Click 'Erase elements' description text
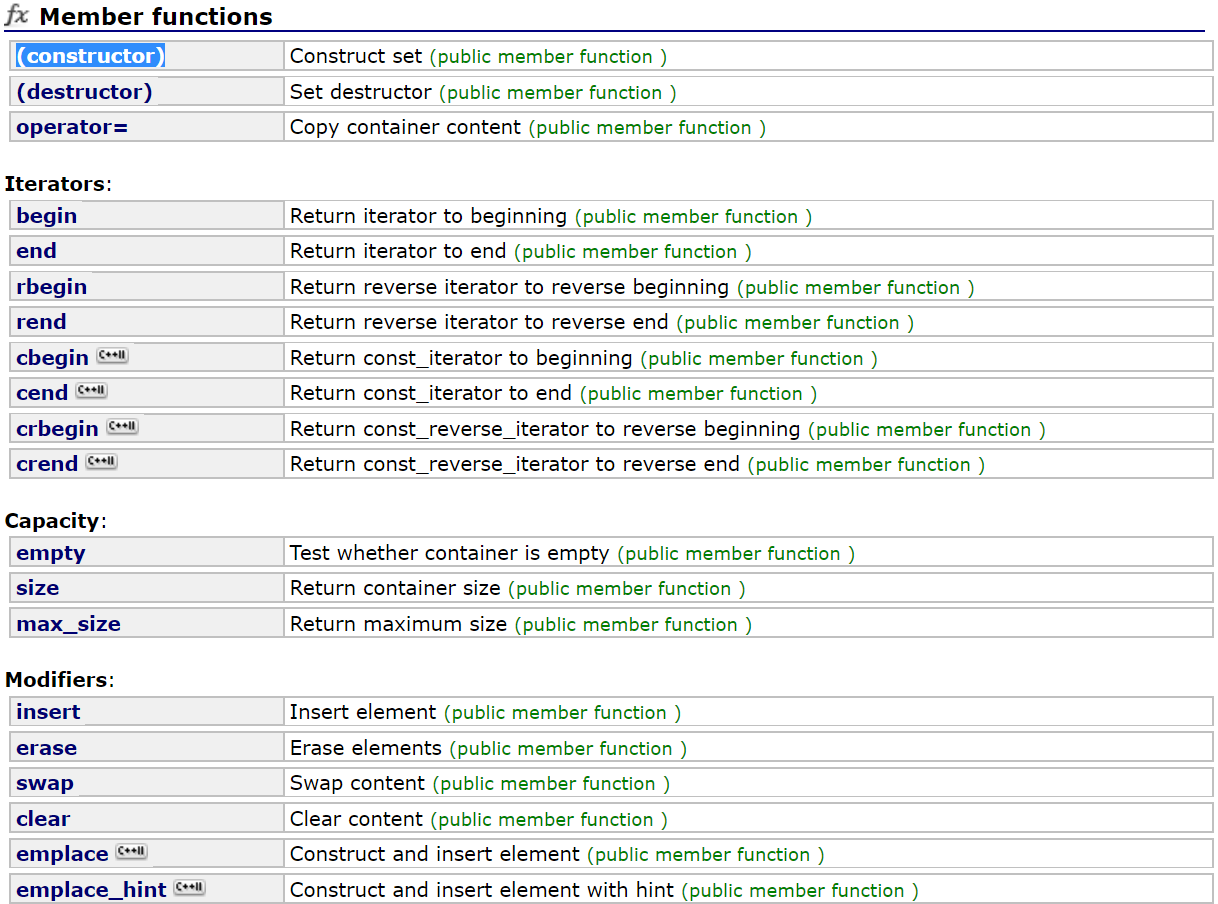 [x=366, y=748]
